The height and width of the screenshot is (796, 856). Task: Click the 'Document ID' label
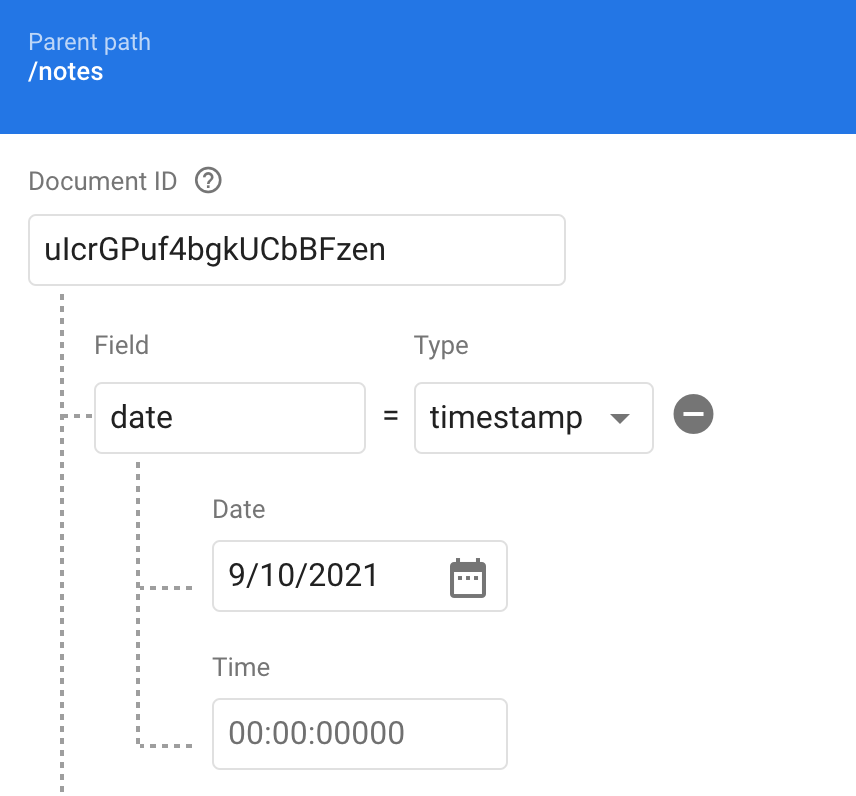[103, 181]
